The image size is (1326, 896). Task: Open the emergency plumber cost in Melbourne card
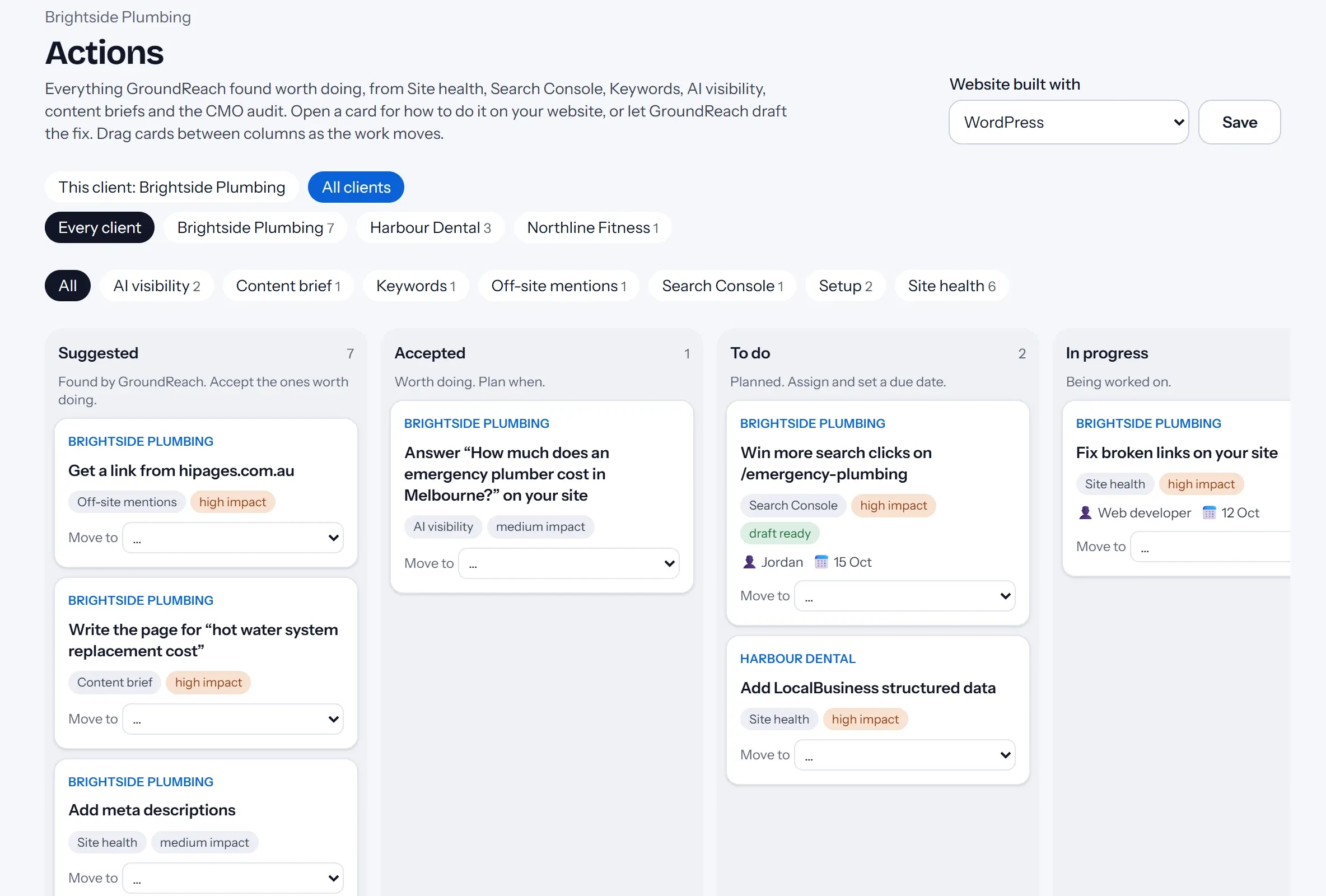[x=507, y=474]
